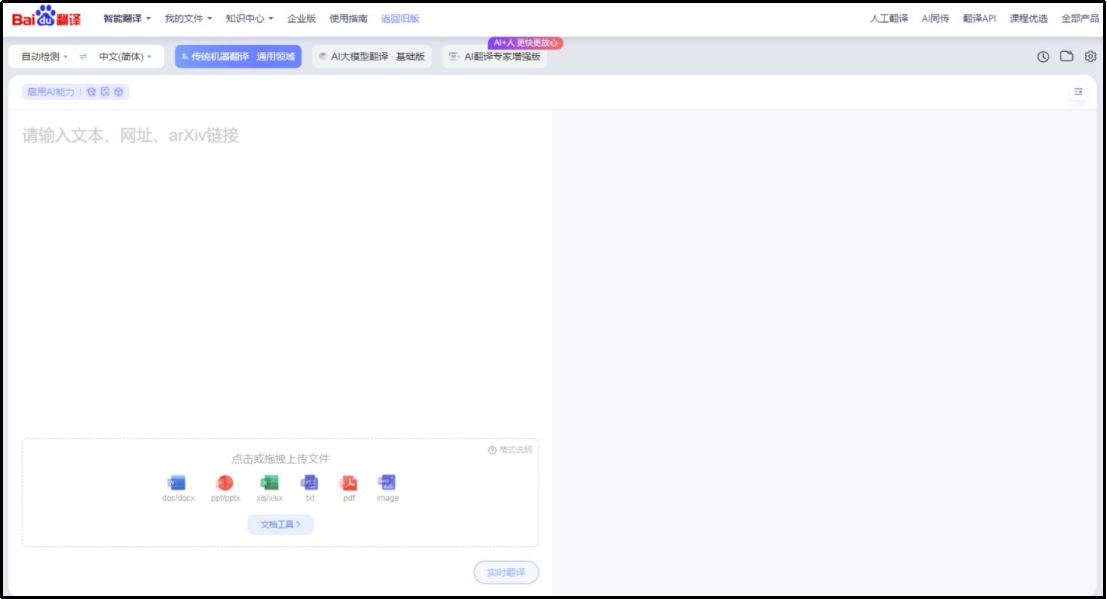1107x599 pixels.
Task: Switch to AI大模型翻译 基础版 tab
Action: coord(372,57)
